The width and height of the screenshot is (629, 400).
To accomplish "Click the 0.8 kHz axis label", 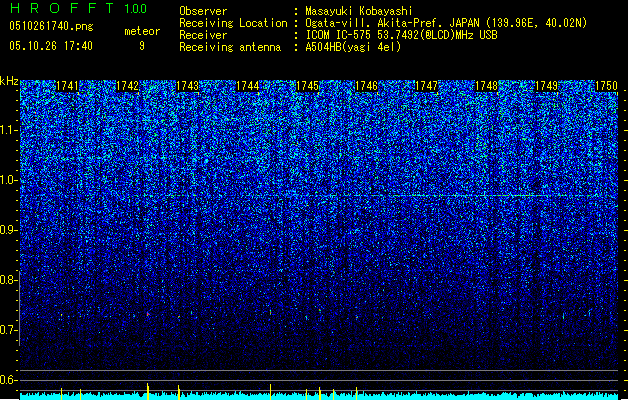I will pos(9,280).
